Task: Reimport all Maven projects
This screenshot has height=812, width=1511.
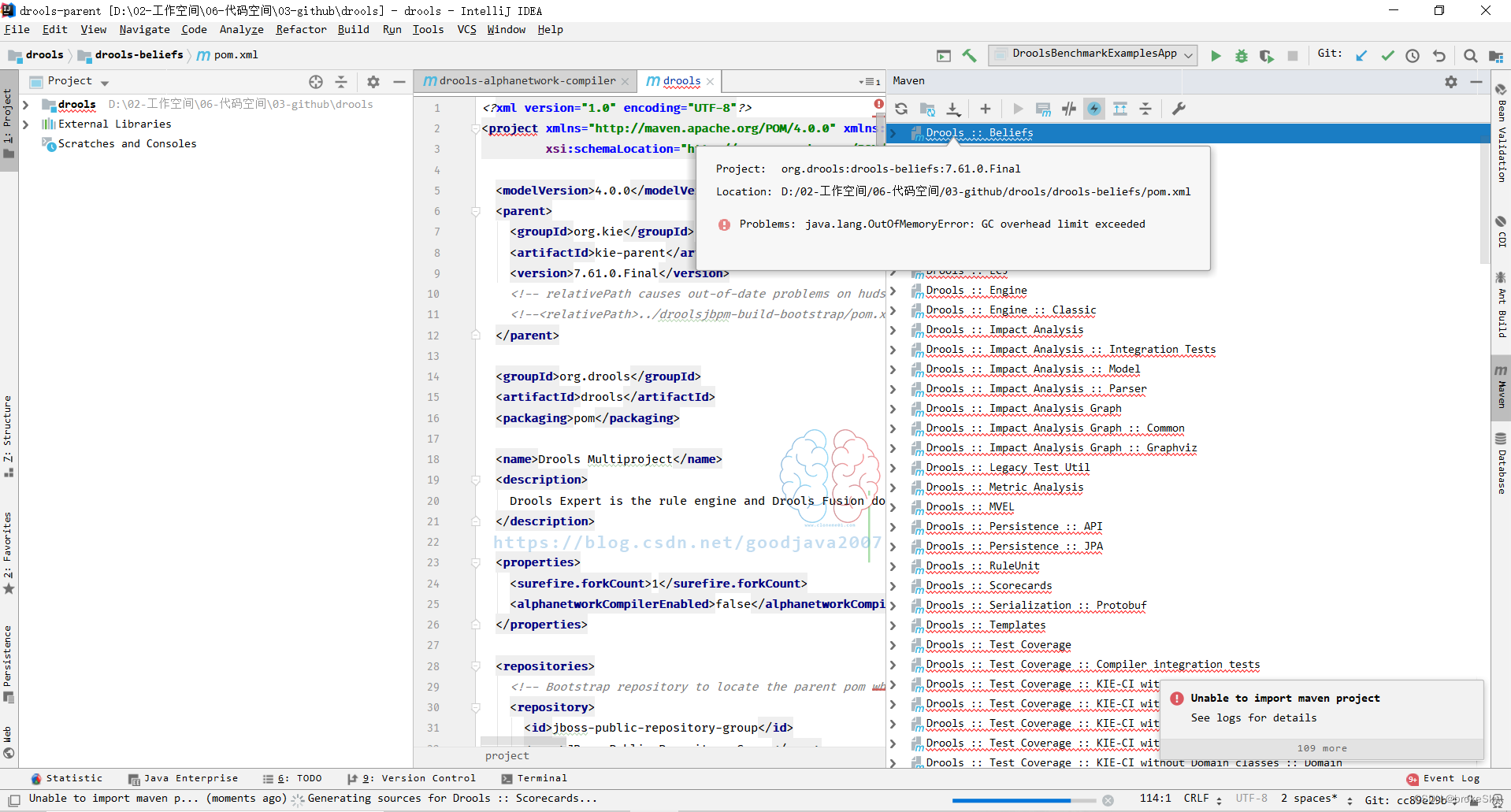Action: tap(901, 109)
